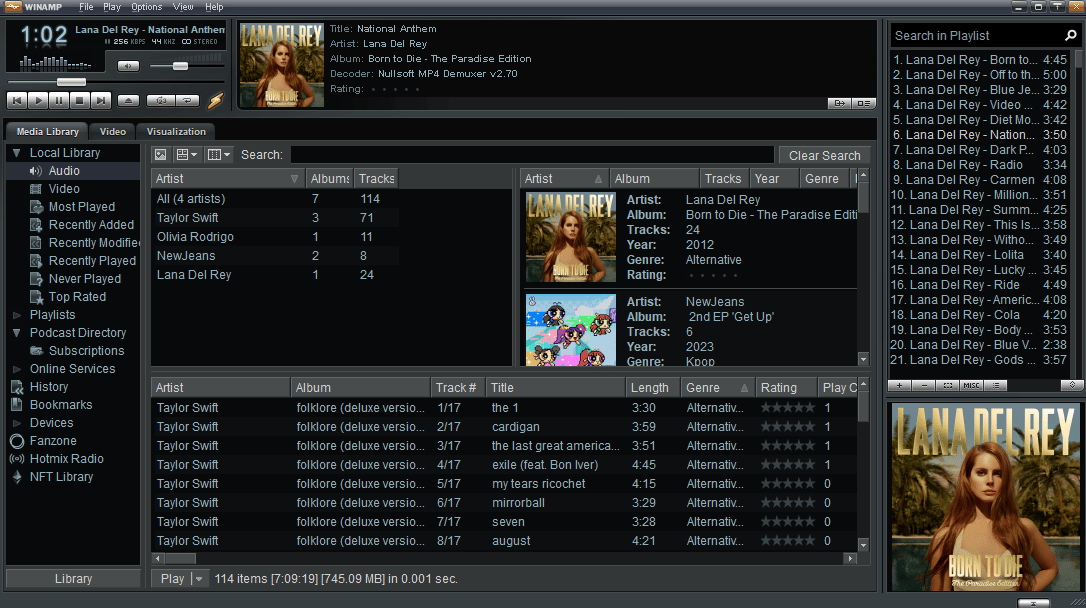This screenshot has width=1086, height=608.
Task: Toggle repeat playback mode
Action: [187, 100]
